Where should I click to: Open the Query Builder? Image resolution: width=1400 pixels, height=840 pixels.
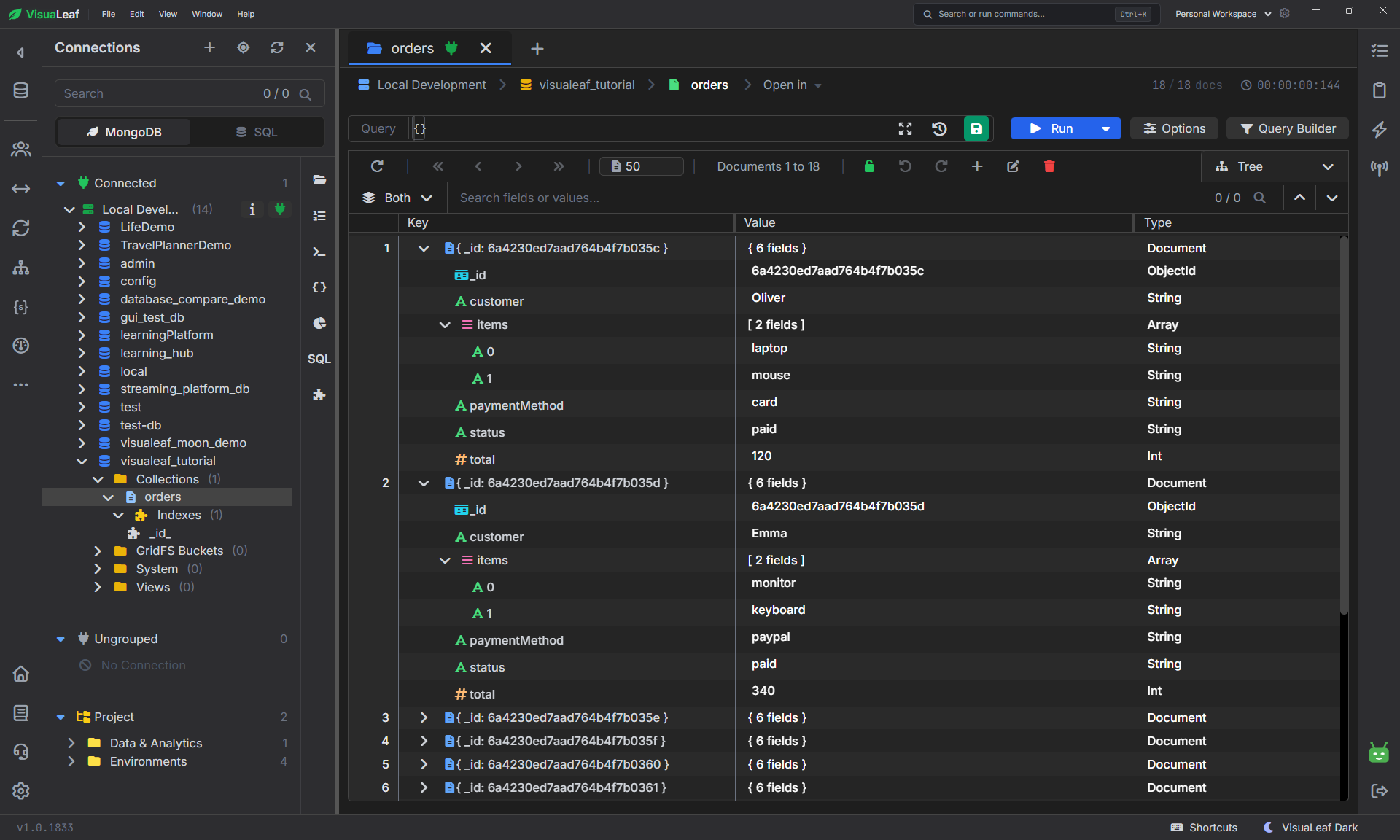[1288, 128]
